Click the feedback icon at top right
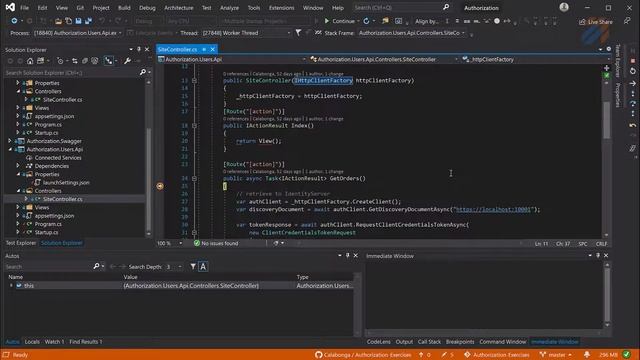 (x=627, y=21)
